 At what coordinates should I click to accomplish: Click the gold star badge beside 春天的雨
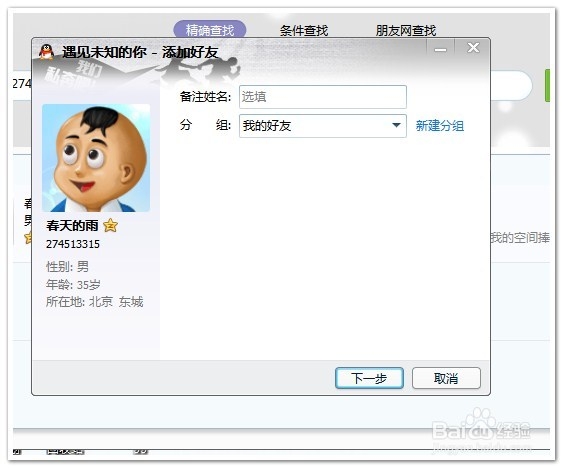click(110, 226)
